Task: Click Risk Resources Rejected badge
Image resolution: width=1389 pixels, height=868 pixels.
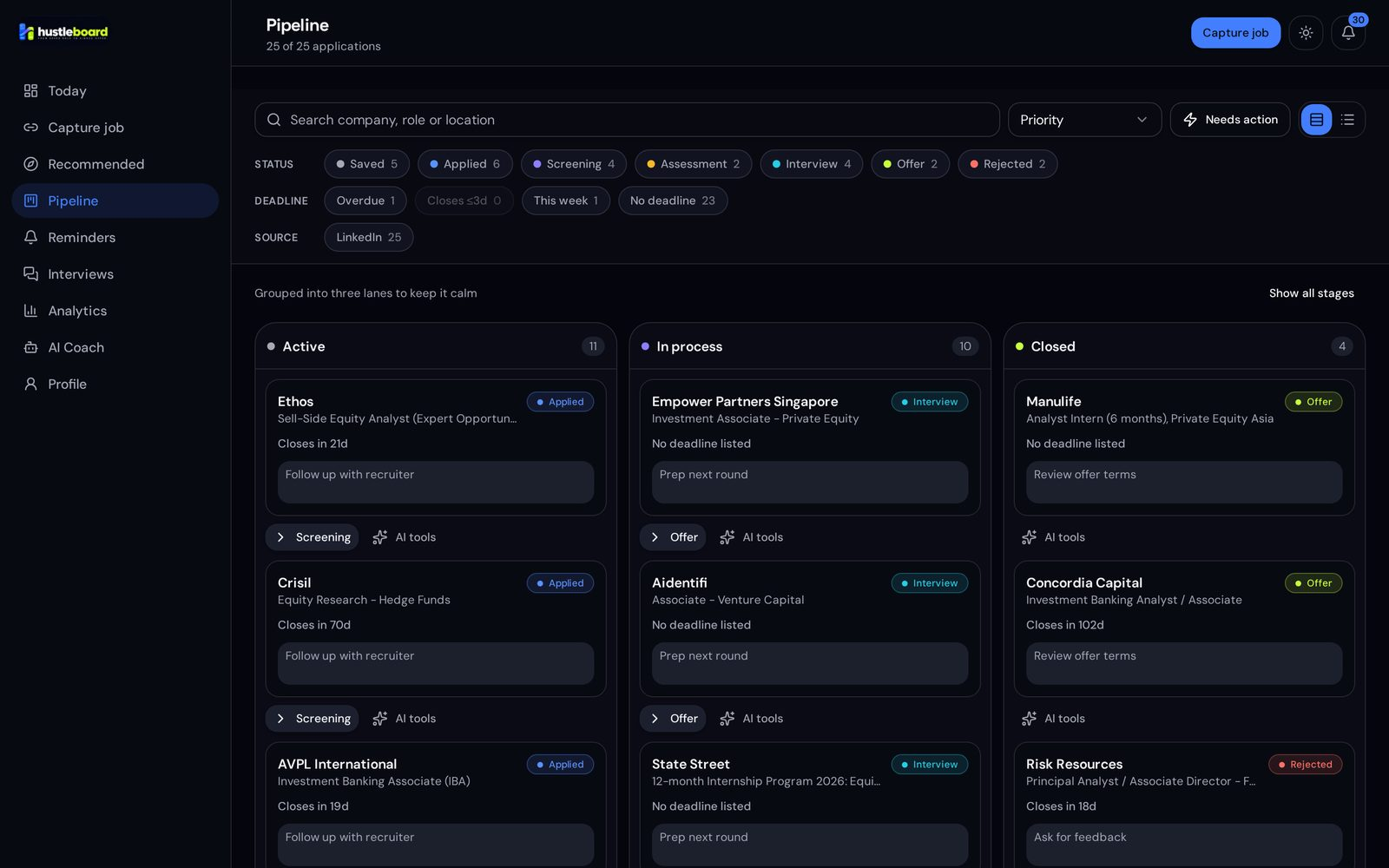Action: 1306,765
